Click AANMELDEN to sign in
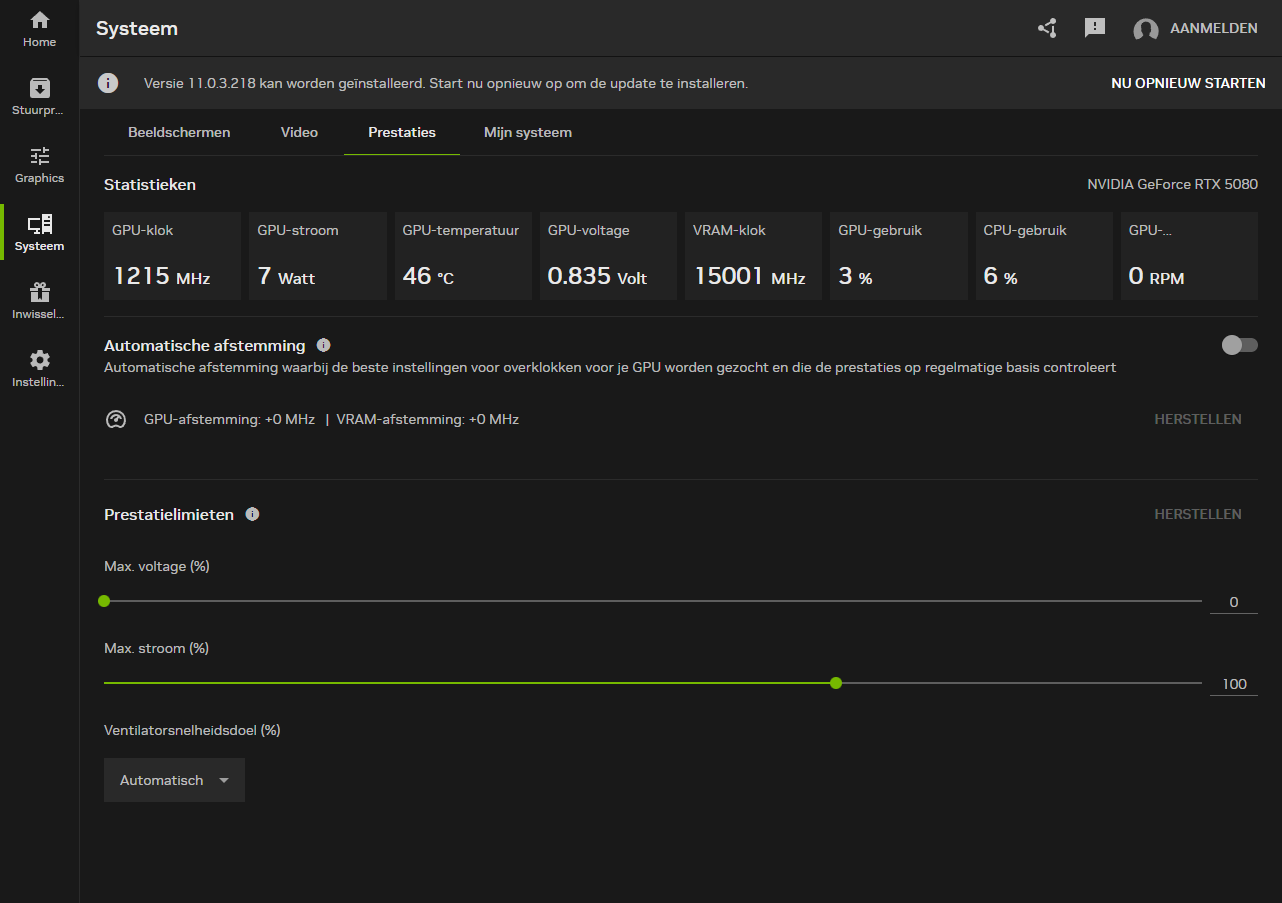This screenshot has width=1282, height=903. point(1213,29)
